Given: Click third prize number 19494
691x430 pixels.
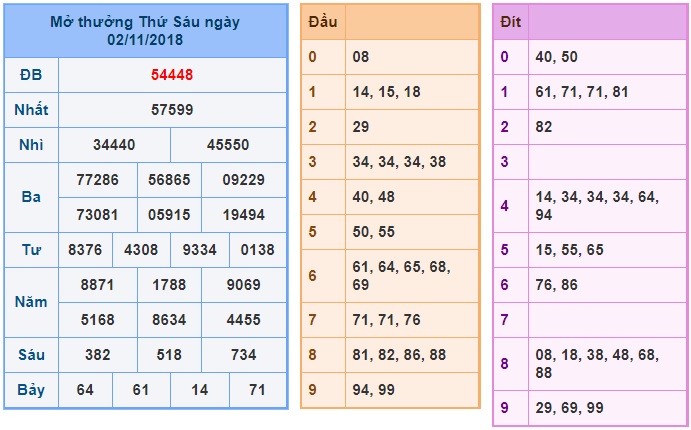Looking at the screenshot, I should [244, 215].
